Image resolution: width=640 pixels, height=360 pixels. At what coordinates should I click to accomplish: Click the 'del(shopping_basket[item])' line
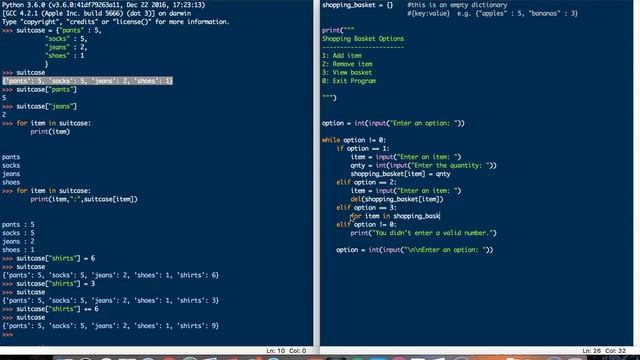397,199
